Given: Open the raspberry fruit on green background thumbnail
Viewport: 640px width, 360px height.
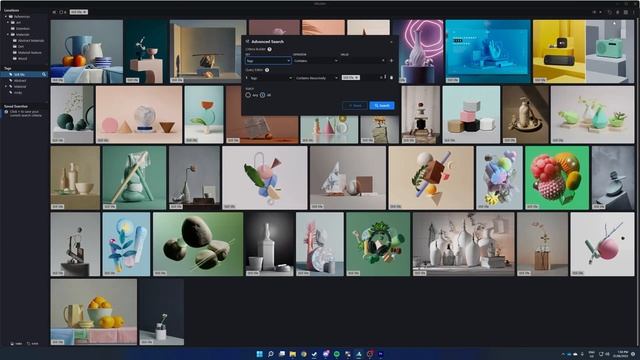Looking at the screenshot, I should 557,178.
